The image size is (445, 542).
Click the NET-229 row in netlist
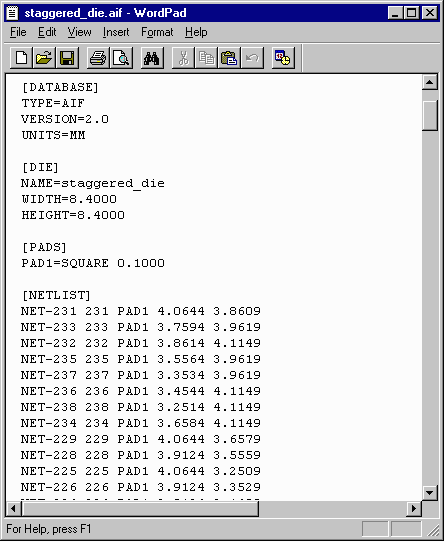click(141, 439)
